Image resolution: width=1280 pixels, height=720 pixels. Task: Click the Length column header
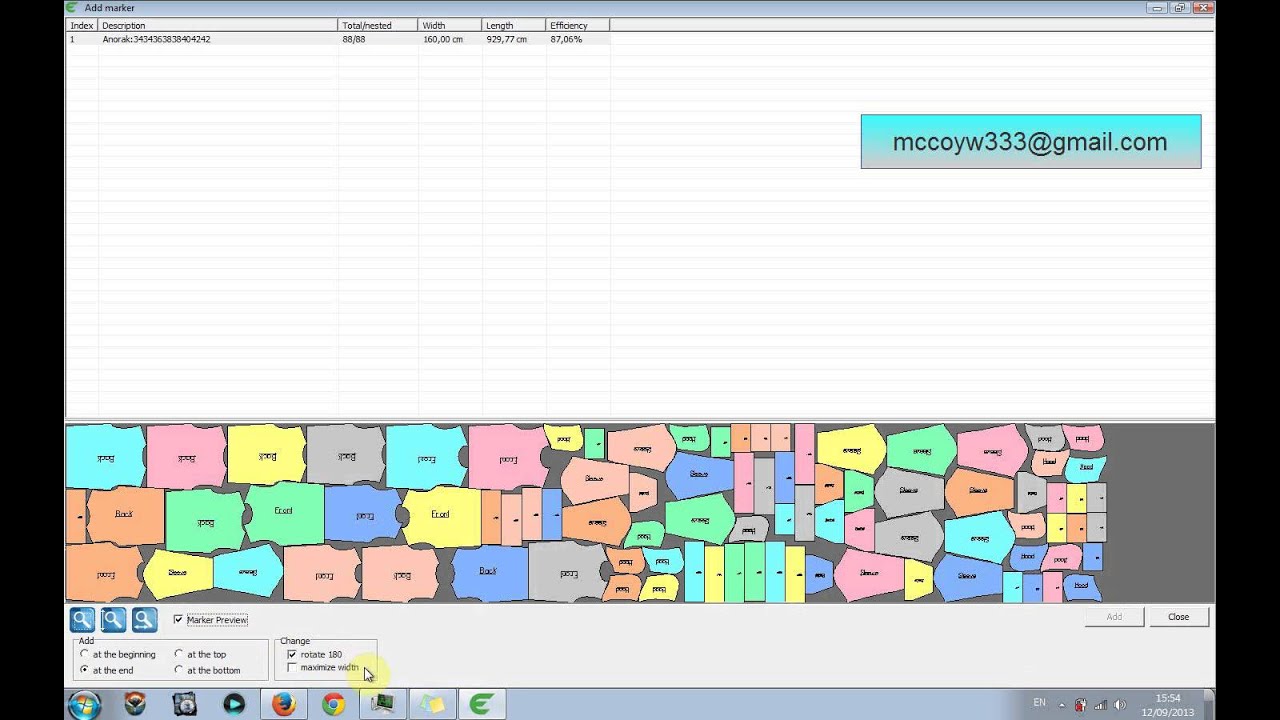point(514,25)
